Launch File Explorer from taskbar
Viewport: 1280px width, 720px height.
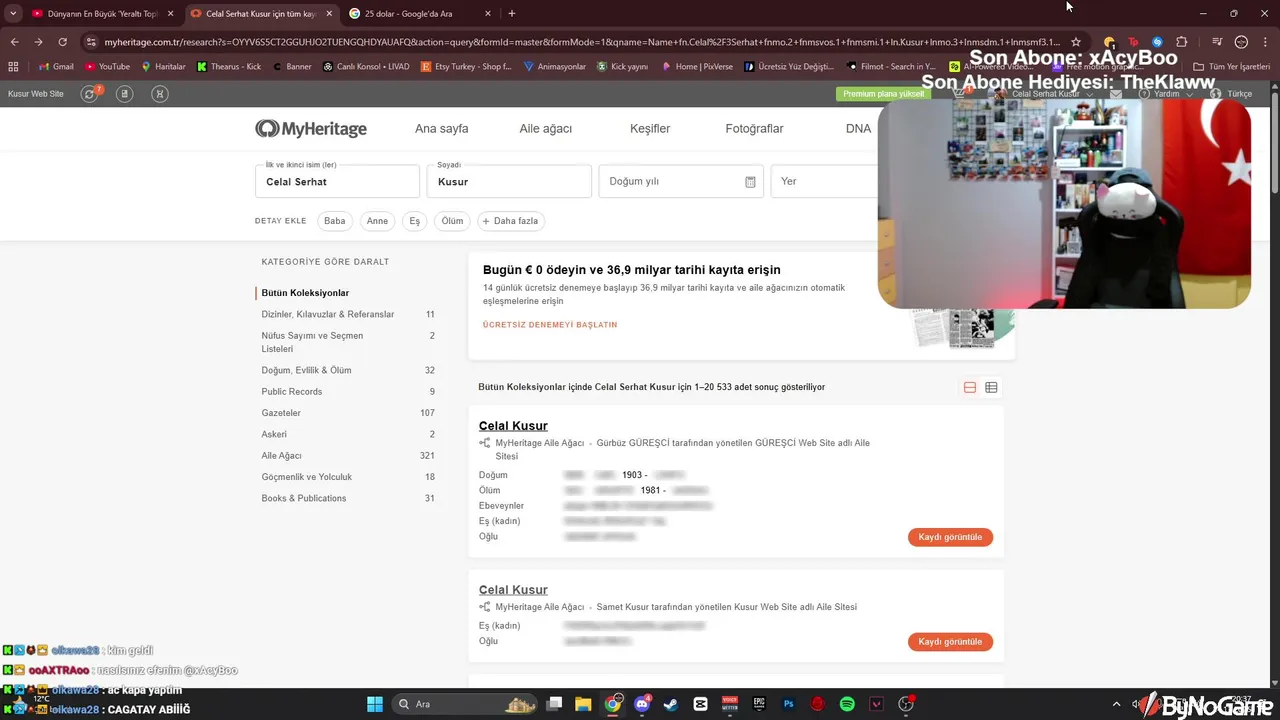[x=584, y=704]
